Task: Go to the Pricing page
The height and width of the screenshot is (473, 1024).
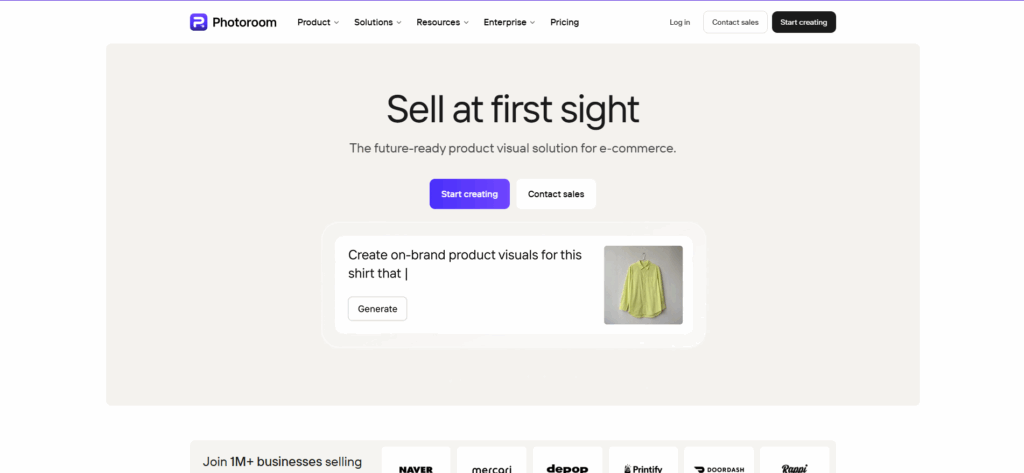Action: pos(564,22)
